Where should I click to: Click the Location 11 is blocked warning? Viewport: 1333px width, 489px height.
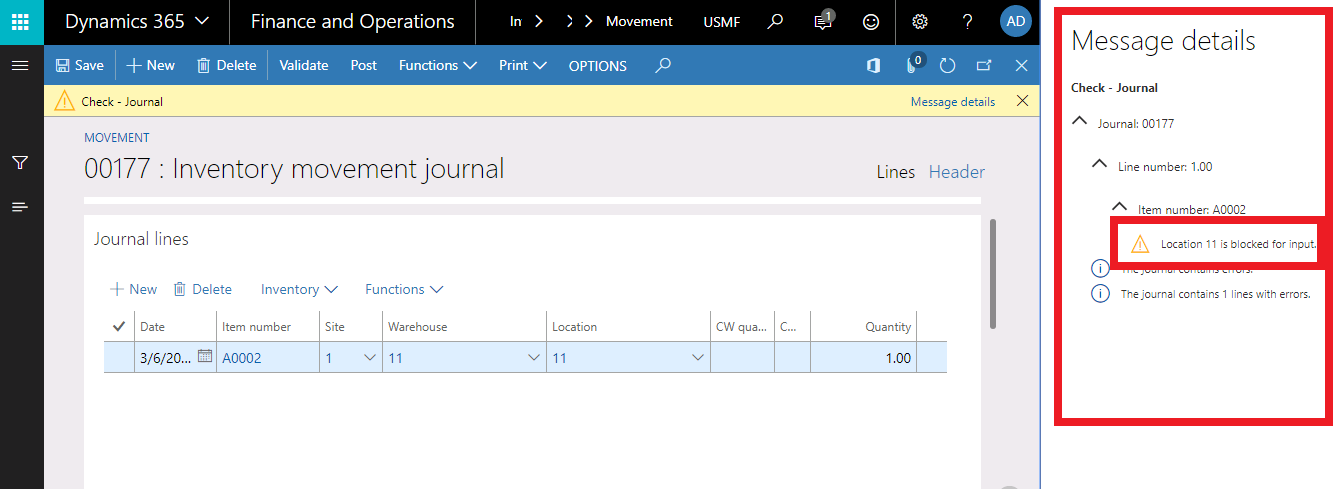pyautogui.click(x=1223, y=243)
